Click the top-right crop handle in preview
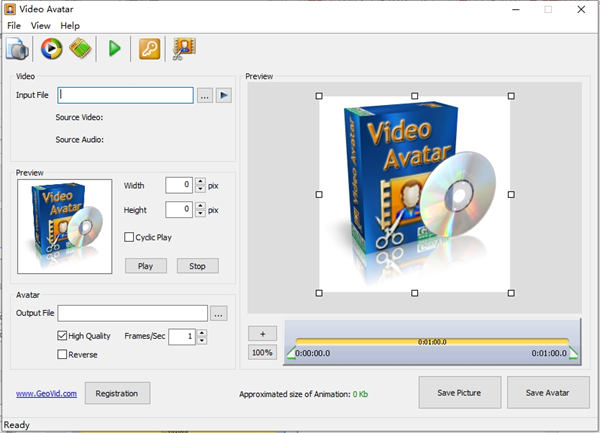600x433 pixels. [x=511, y=96]
